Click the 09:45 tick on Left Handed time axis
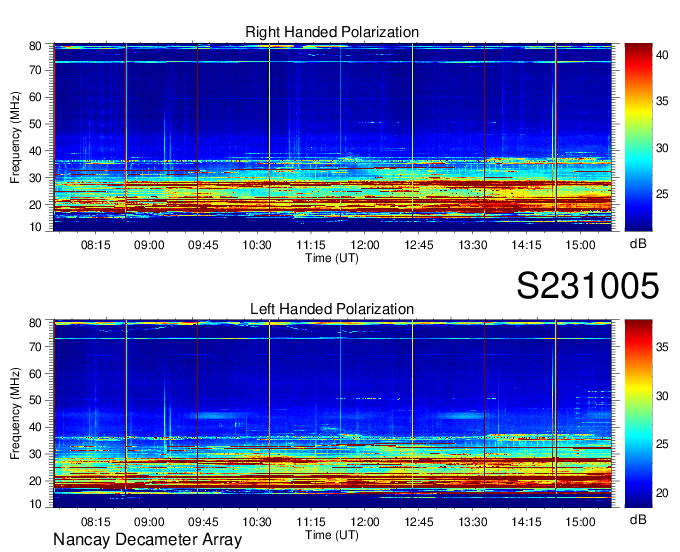Viewport: 680px width, 552px height. [203, 522]
